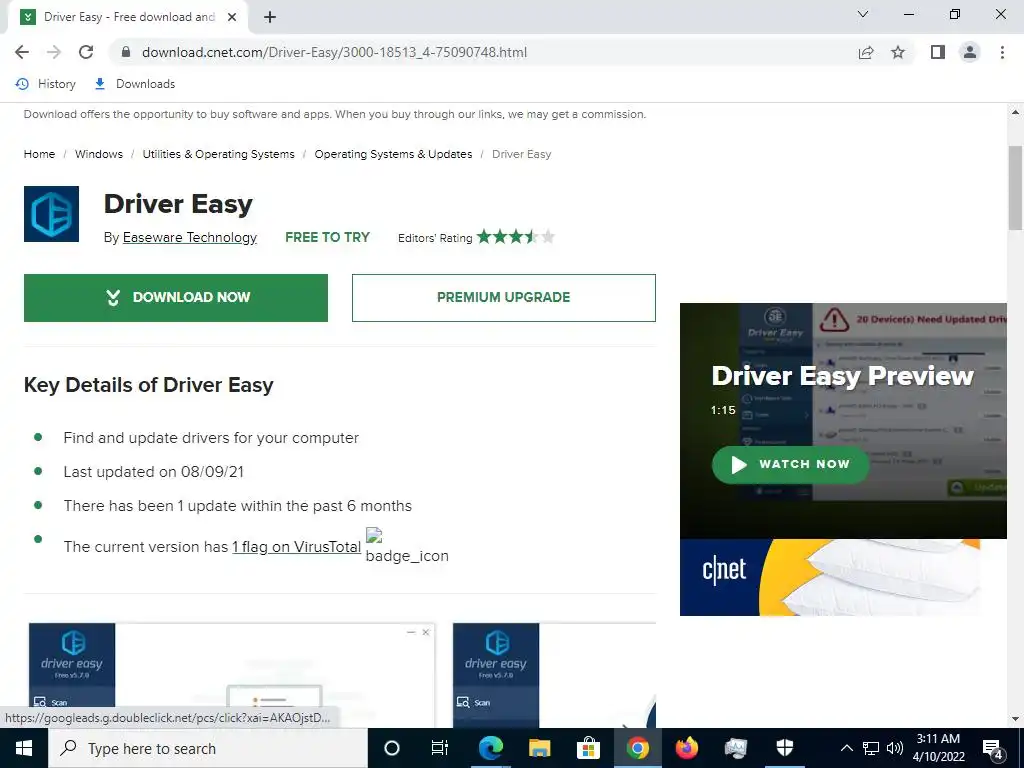The width and height of the screenshot is (1024, 768).
Task: Click the Driver Easy logo image
Action: [52, 214]
